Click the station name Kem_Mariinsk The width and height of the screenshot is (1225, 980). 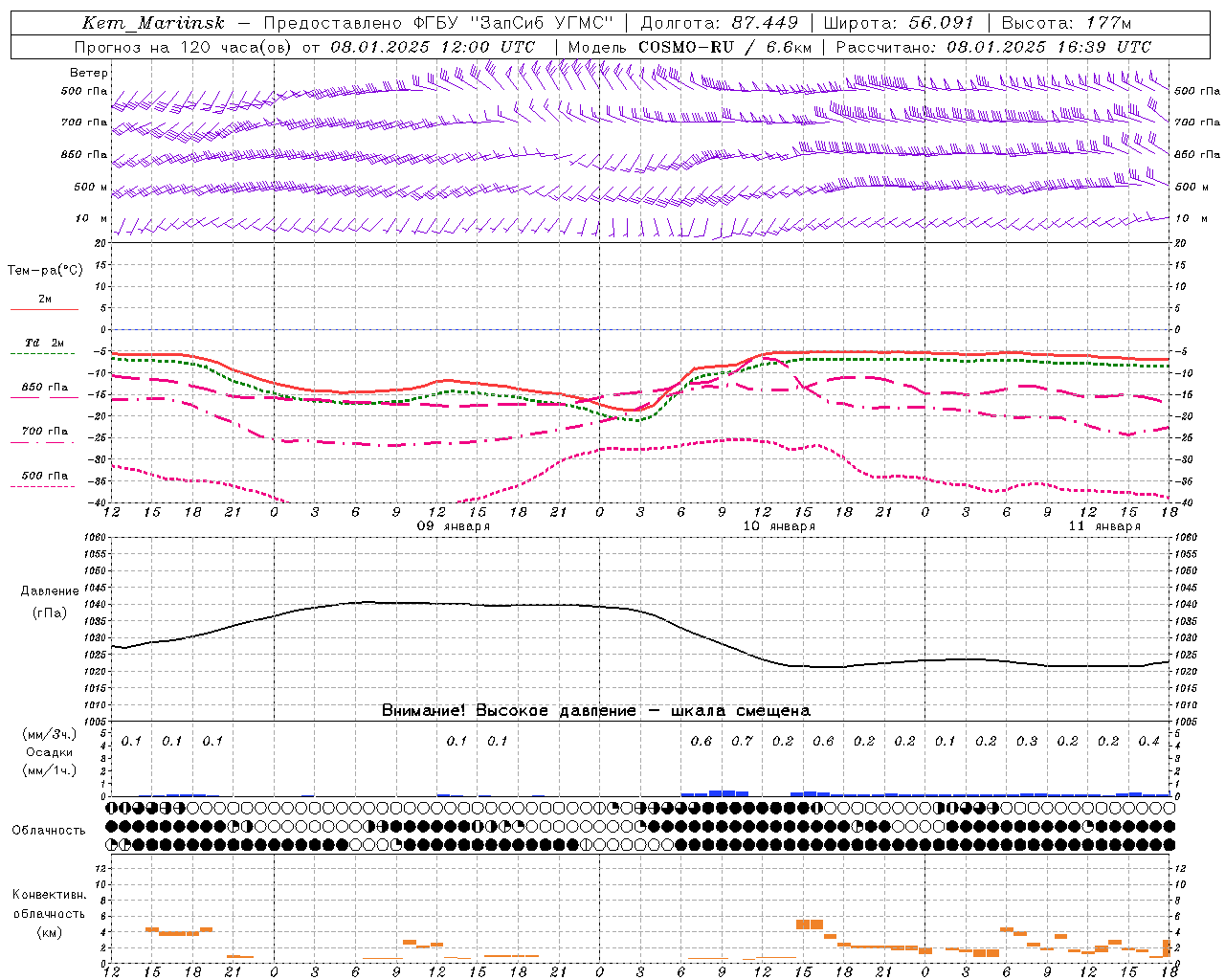(x=153, y=23)
